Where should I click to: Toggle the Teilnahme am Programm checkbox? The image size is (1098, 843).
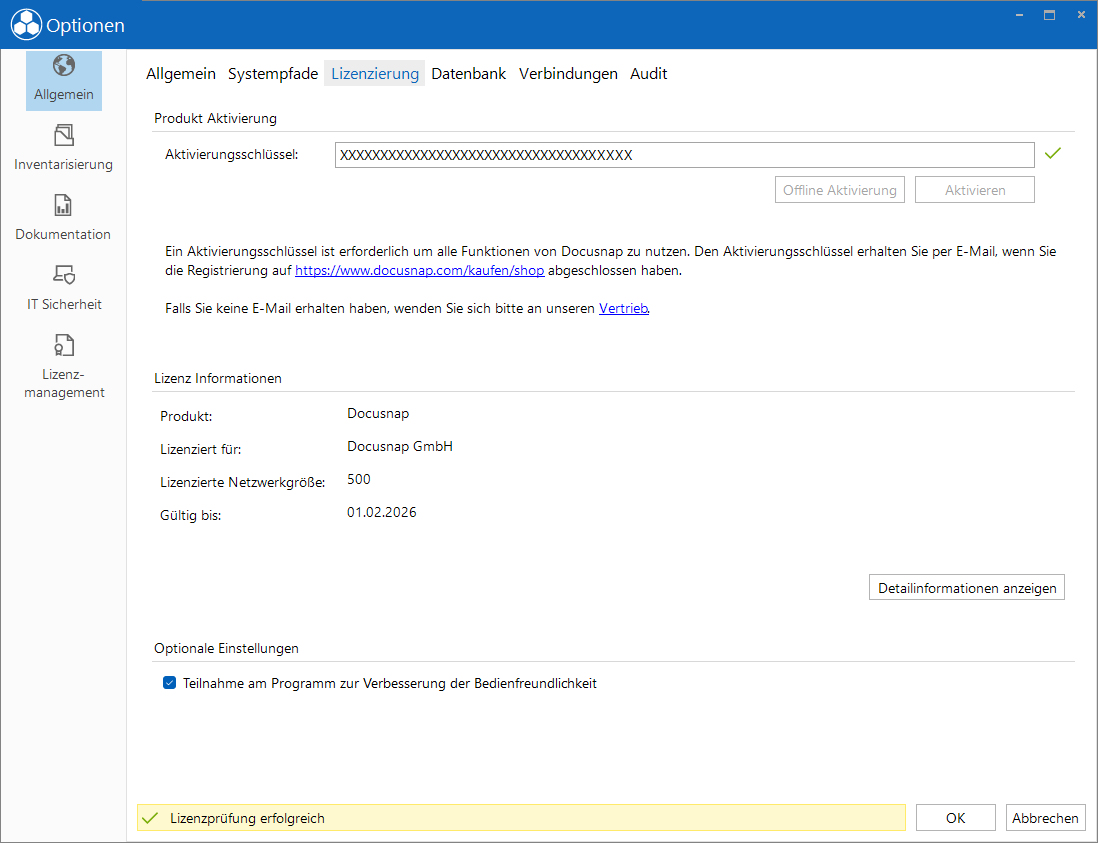pyautogui.click(x=169, y=683)
